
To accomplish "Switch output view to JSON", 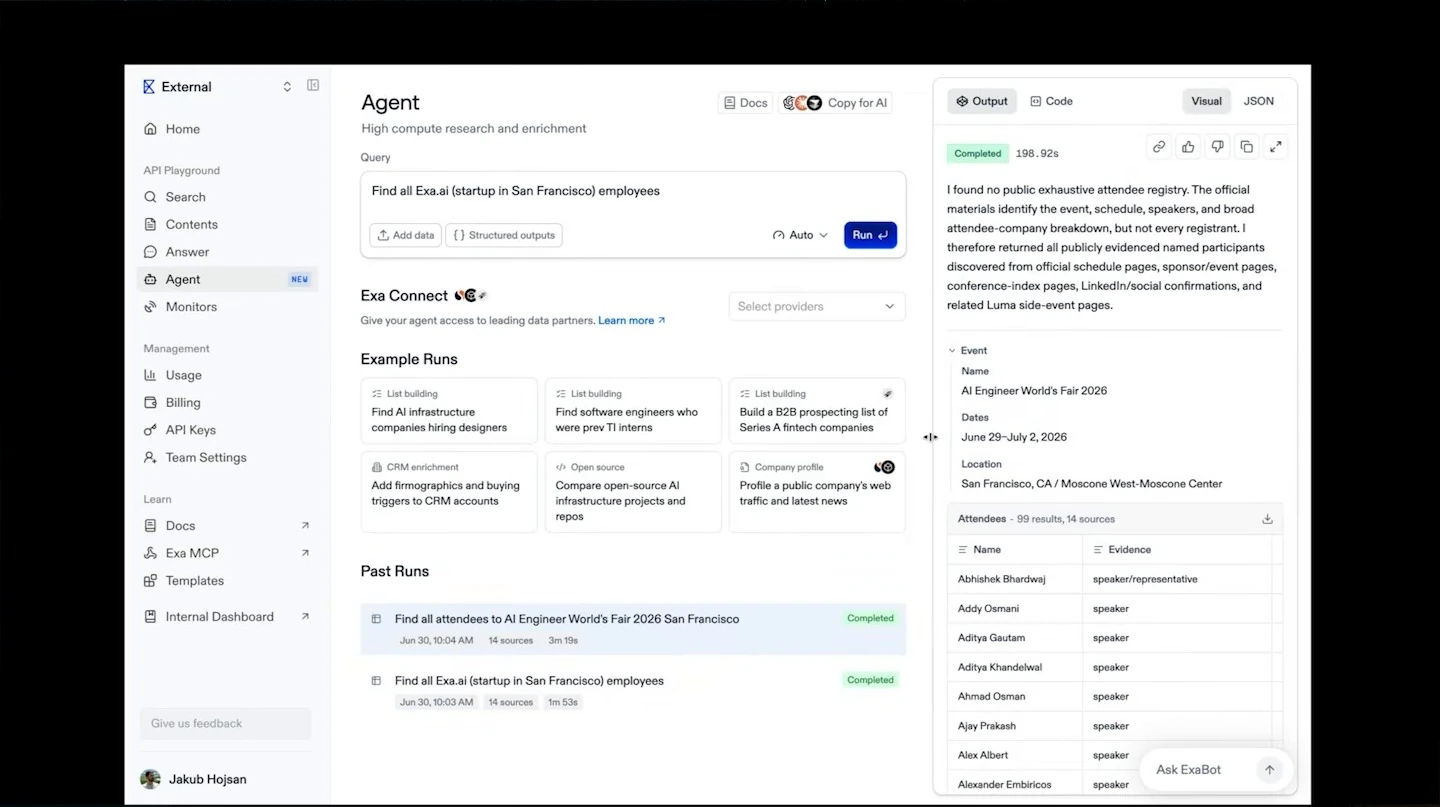I will tap(1258, 101).
